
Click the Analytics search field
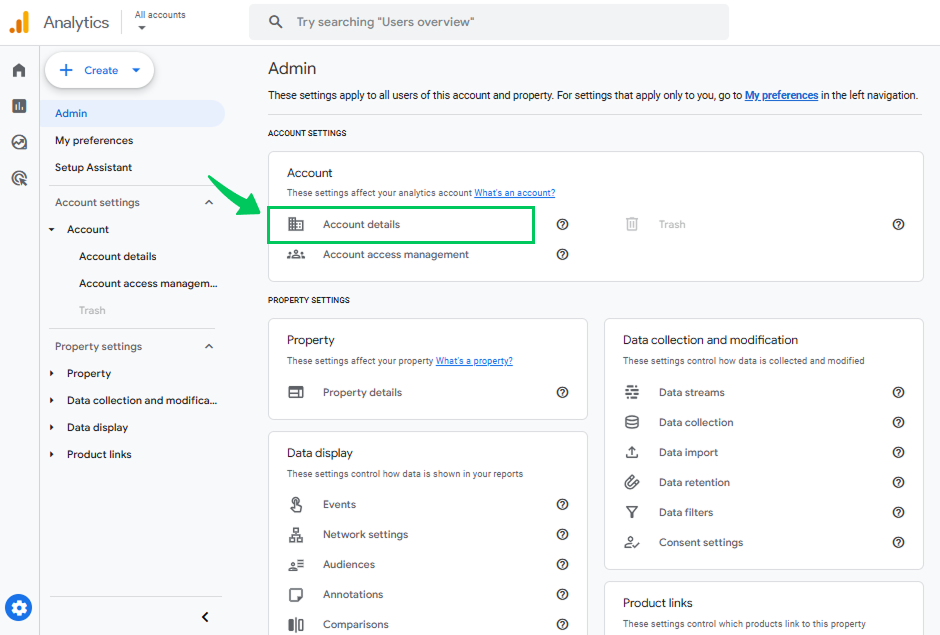(489, 22)
